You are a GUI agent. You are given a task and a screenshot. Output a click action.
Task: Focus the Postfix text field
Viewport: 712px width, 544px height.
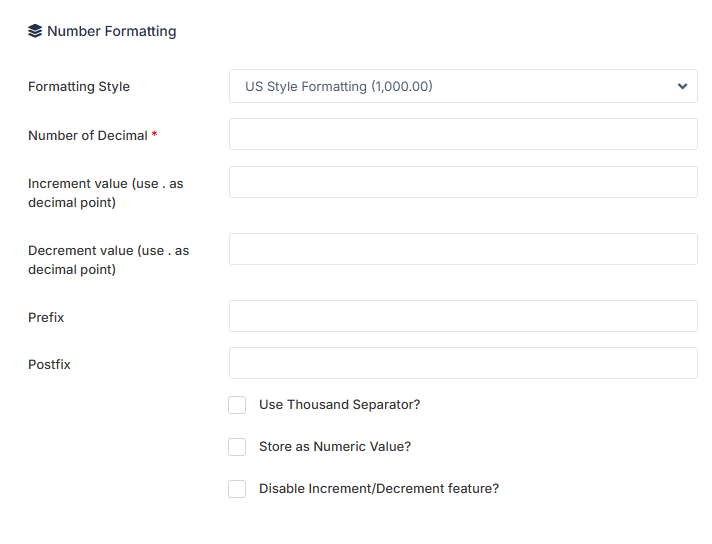point(463,363)
